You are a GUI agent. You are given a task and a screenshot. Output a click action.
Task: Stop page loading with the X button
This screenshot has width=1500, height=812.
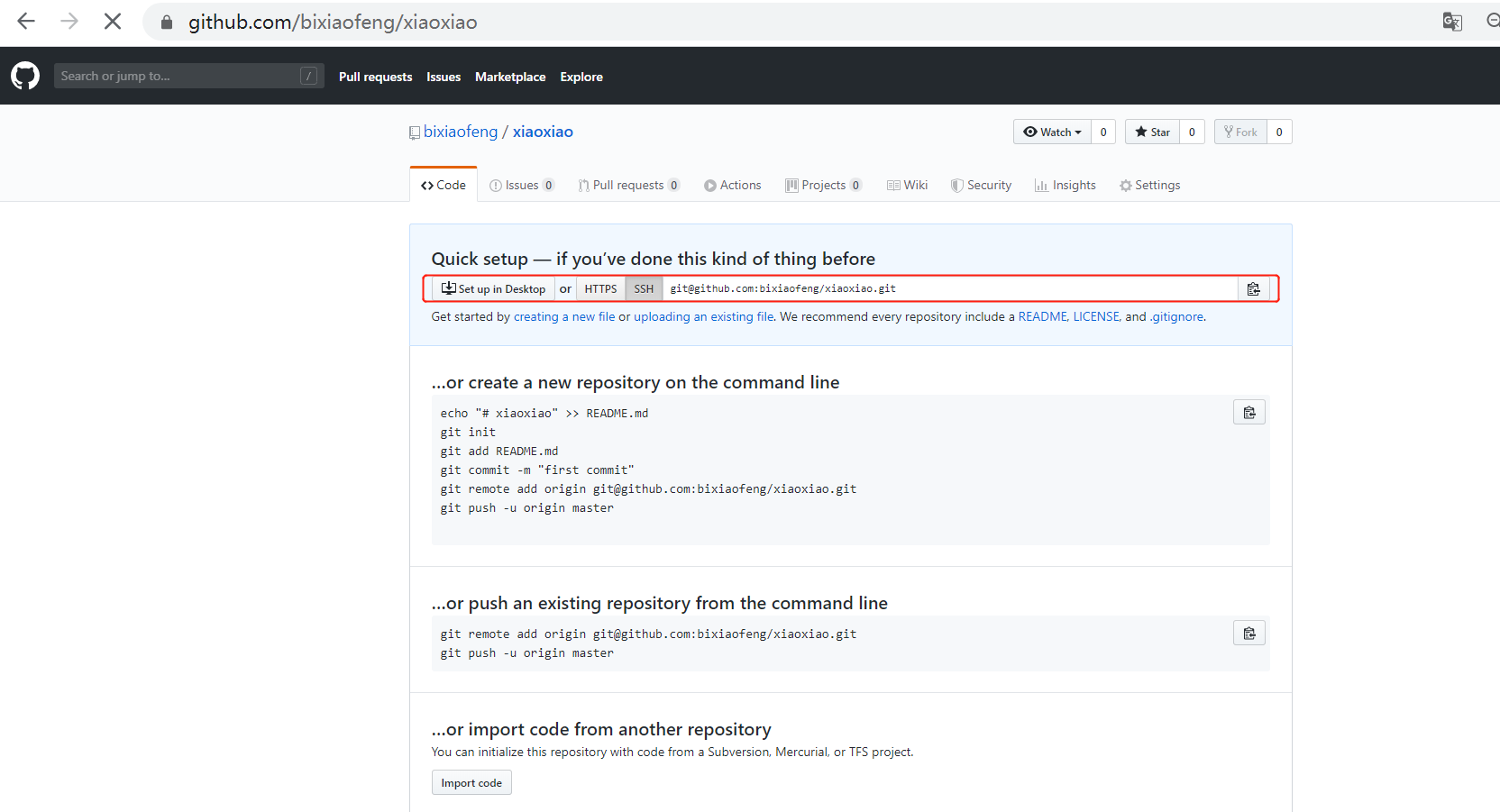113,22
